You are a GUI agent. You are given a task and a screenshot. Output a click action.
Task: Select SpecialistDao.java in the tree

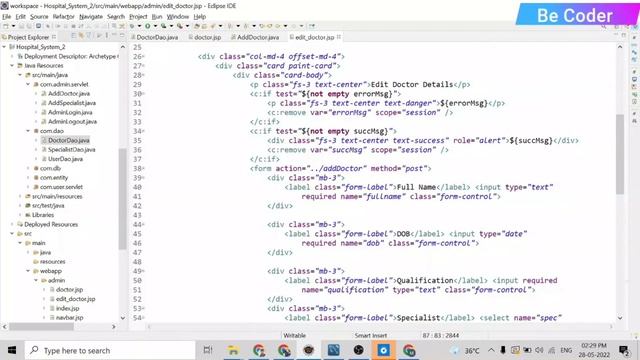coord(71,150)
